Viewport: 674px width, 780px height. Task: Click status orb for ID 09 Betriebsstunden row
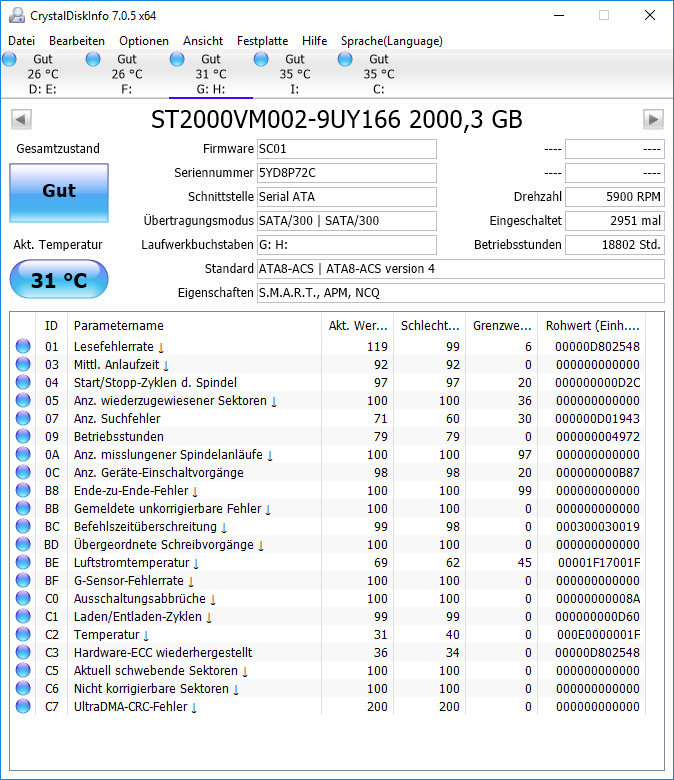23,436
